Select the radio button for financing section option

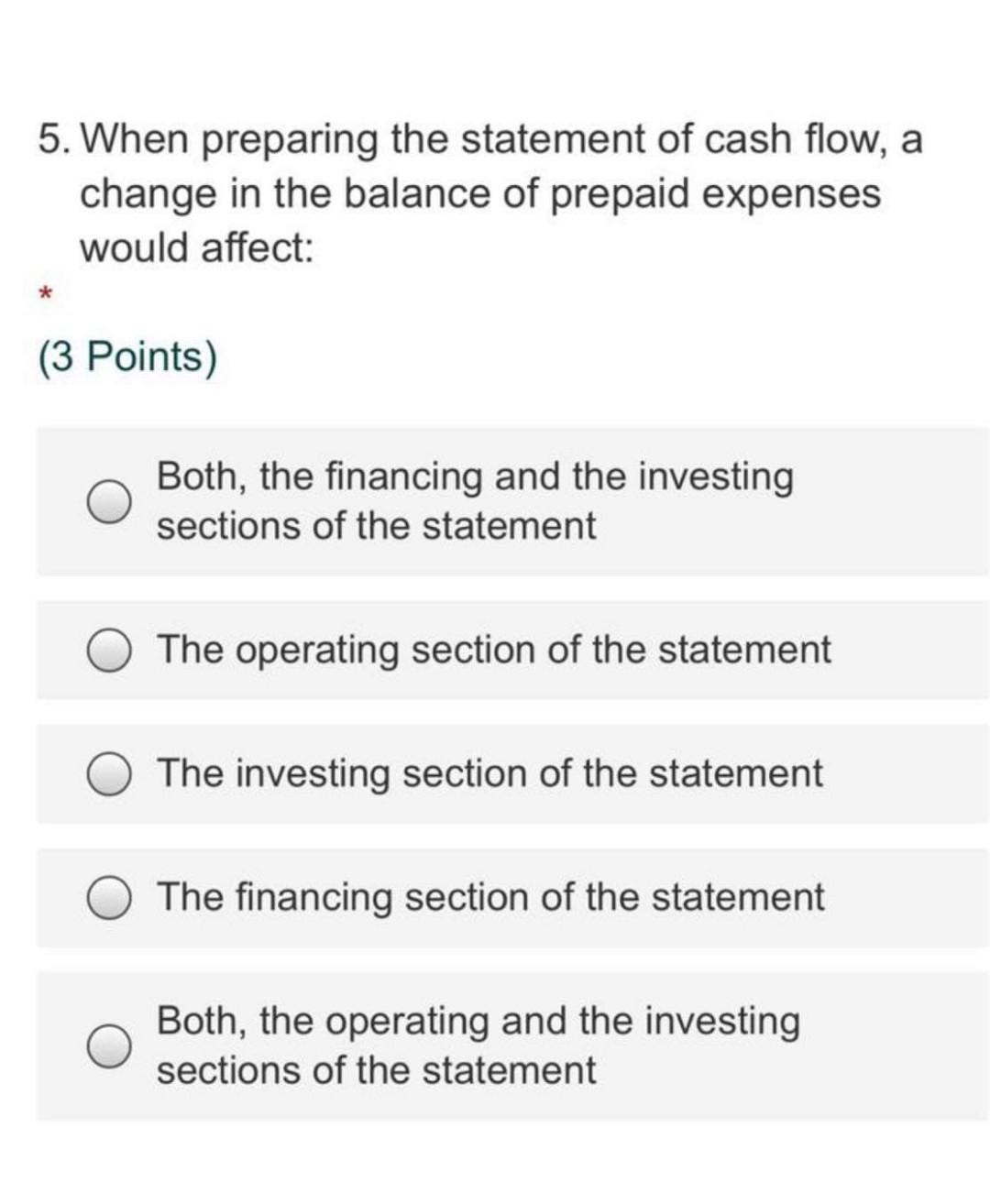tap(108, 899)
